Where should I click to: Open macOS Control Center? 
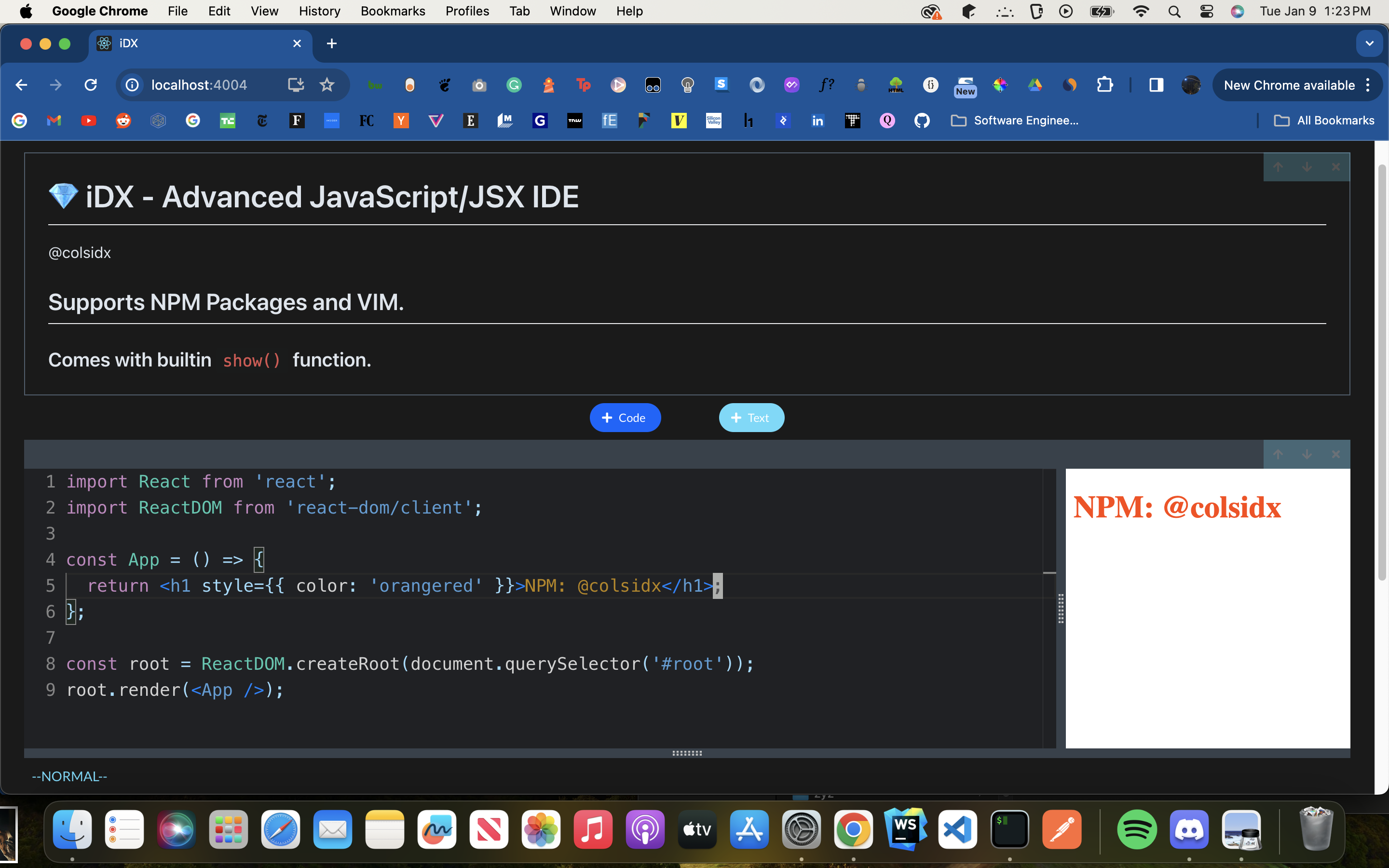click(1206, 11)
